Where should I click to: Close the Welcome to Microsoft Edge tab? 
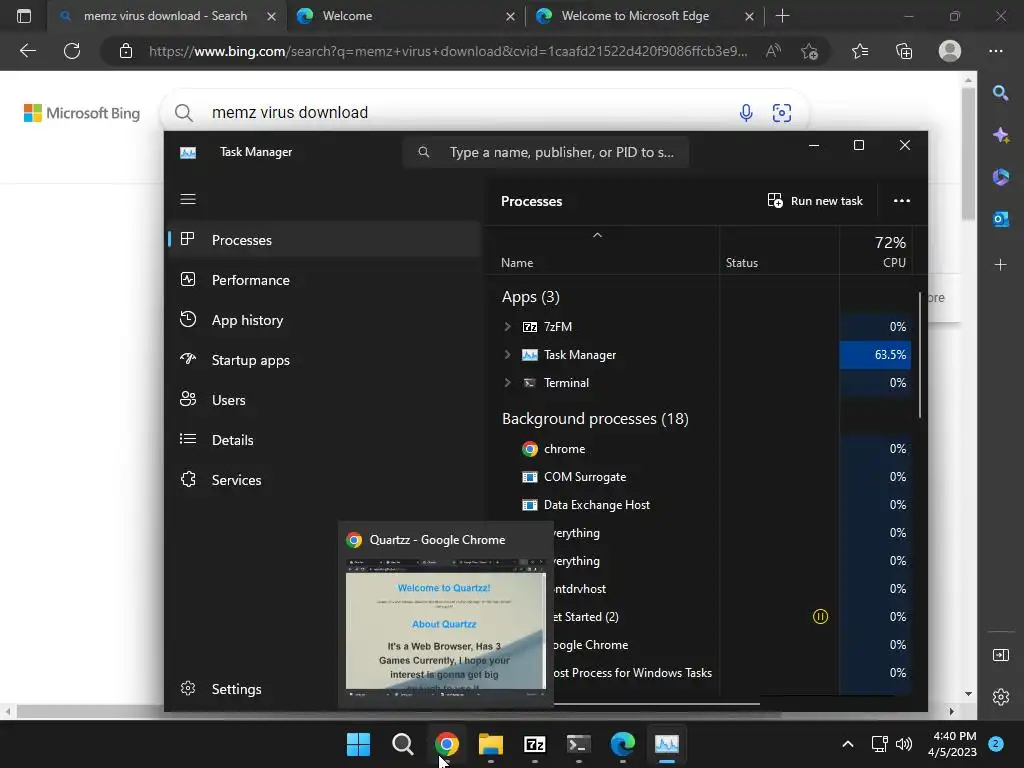749,16
